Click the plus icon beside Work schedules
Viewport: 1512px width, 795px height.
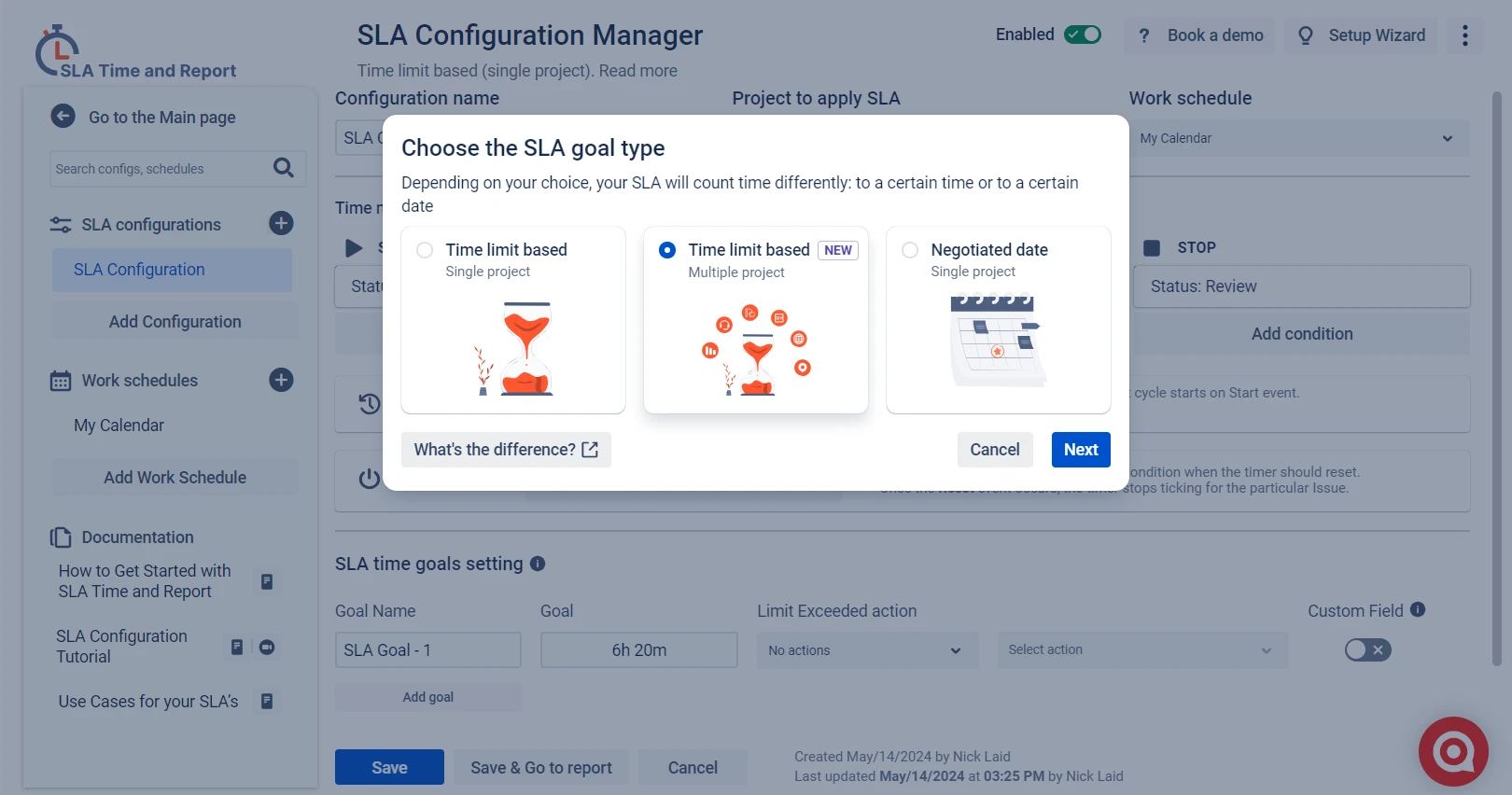pos(281,380)
